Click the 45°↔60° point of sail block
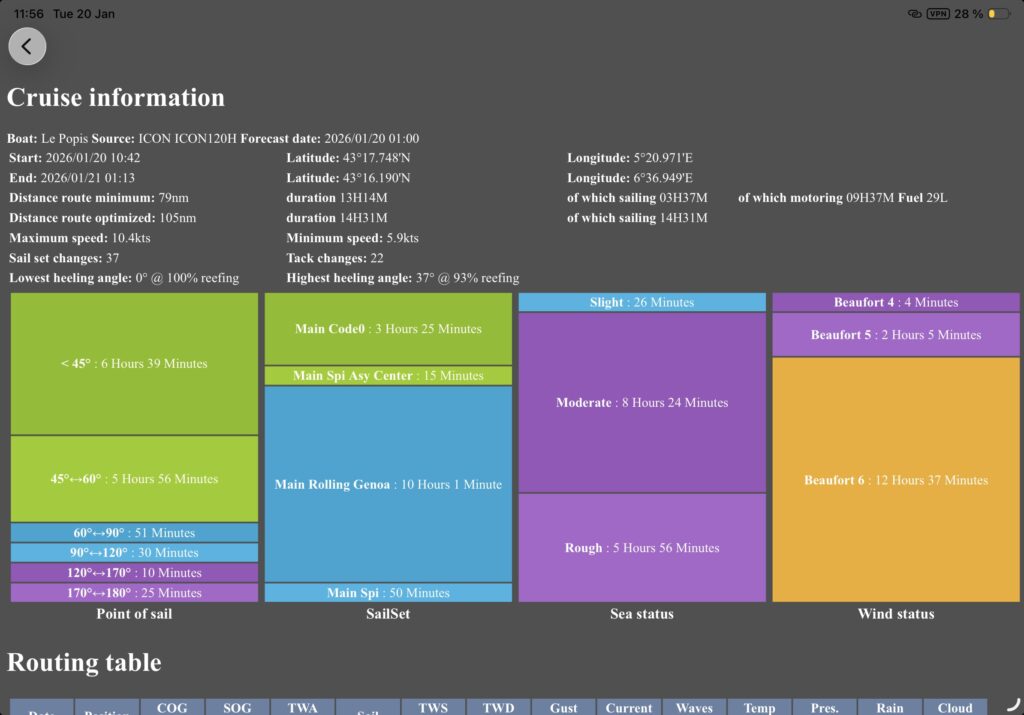This screenshot has height=715, width=1024. [x=134, y=479]
